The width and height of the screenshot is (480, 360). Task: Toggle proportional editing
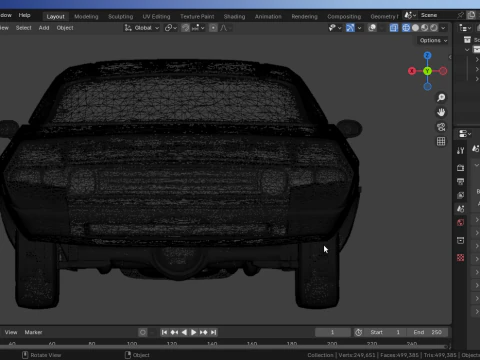tap(213, 28)
